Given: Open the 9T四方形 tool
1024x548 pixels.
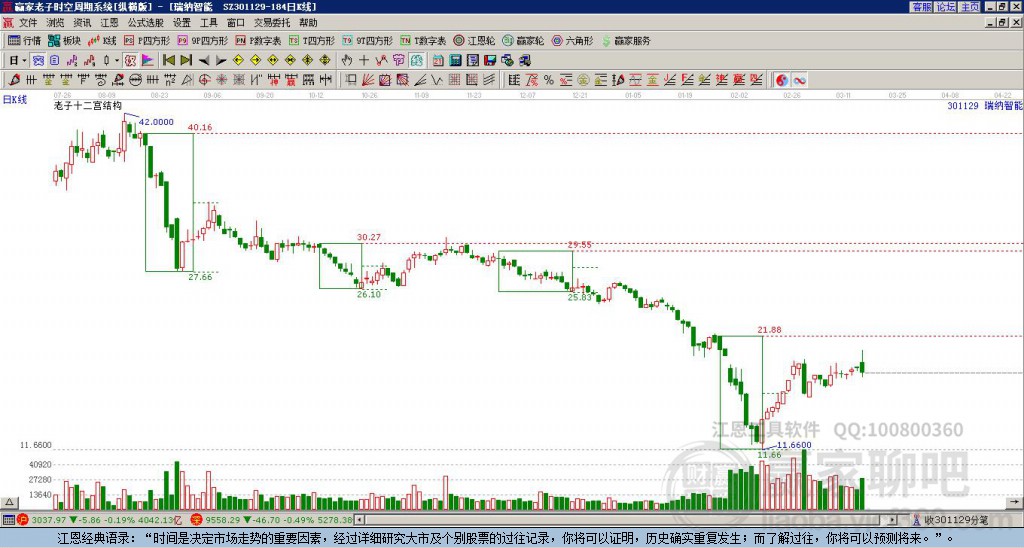Looking at the screenshot, I should pyautogui.click(x=368, y=40).
